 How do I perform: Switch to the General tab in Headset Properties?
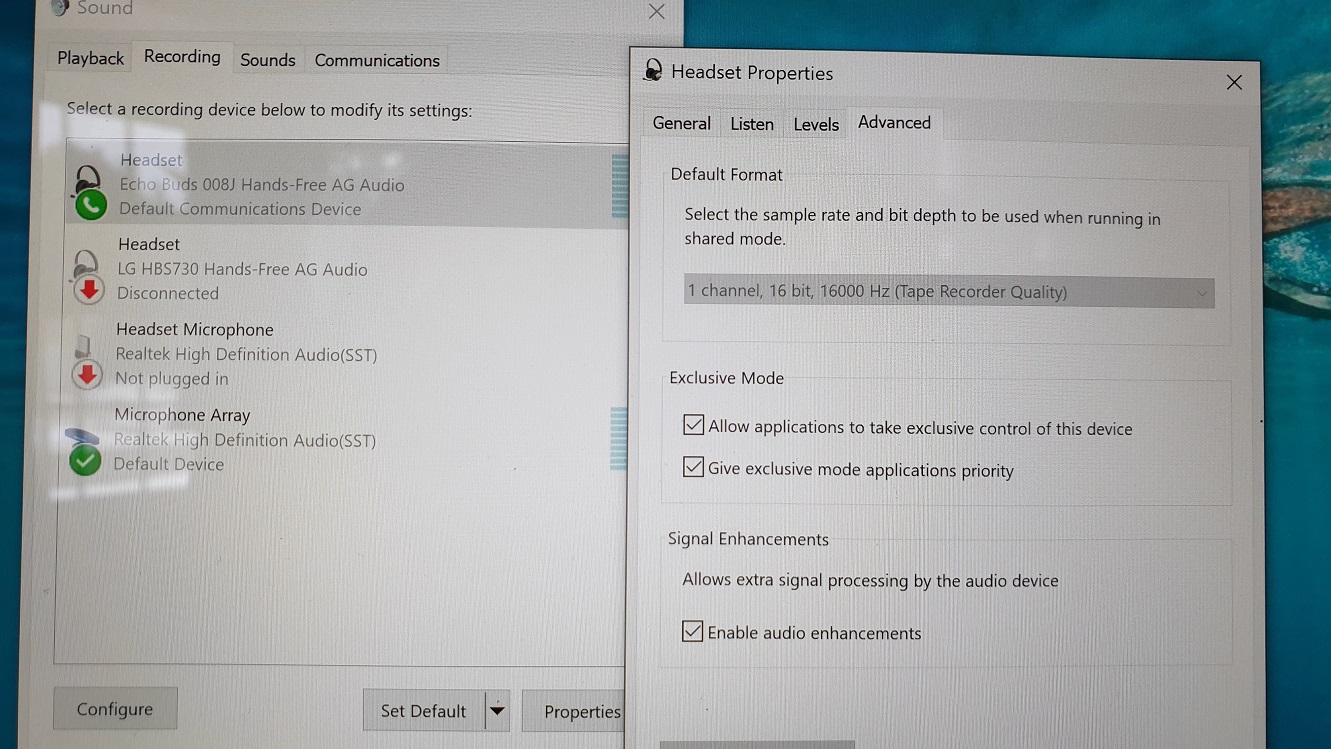pyautogui.click(x=682, y=123)
